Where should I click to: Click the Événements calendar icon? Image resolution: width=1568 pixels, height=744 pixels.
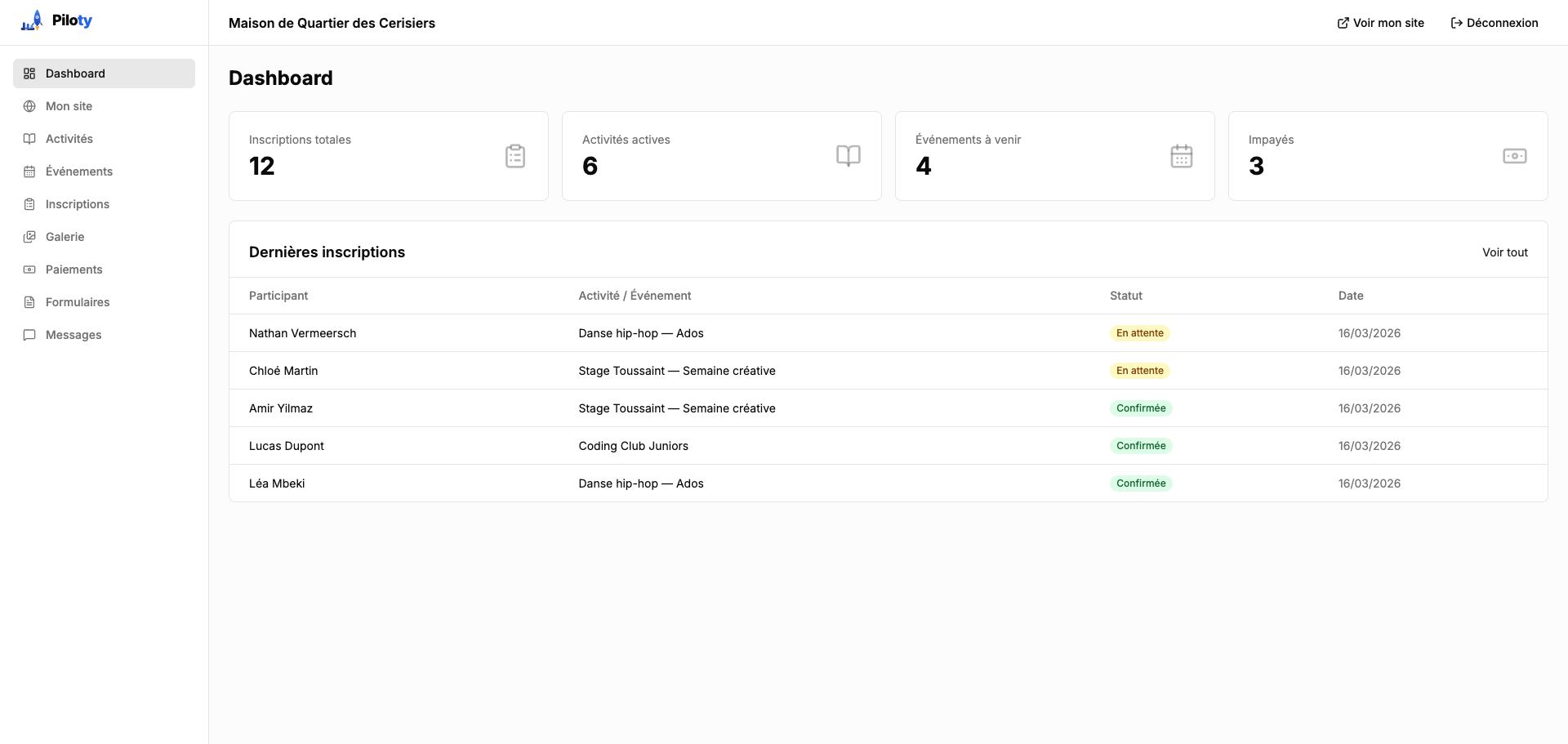pyautogui.click(x=29, y=172)
